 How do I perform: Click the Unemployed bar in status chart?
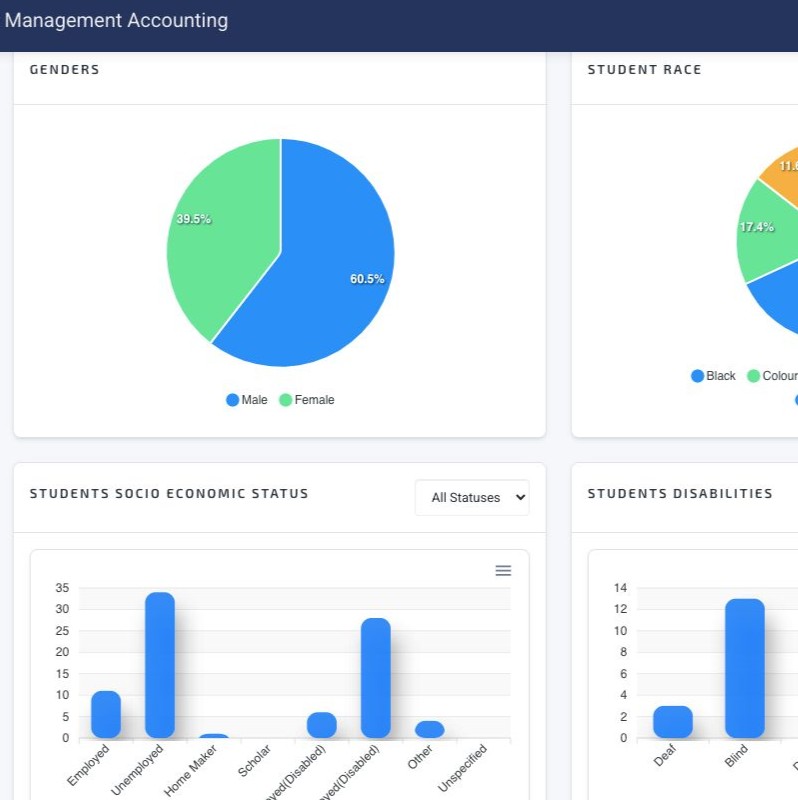pos(160,665)
